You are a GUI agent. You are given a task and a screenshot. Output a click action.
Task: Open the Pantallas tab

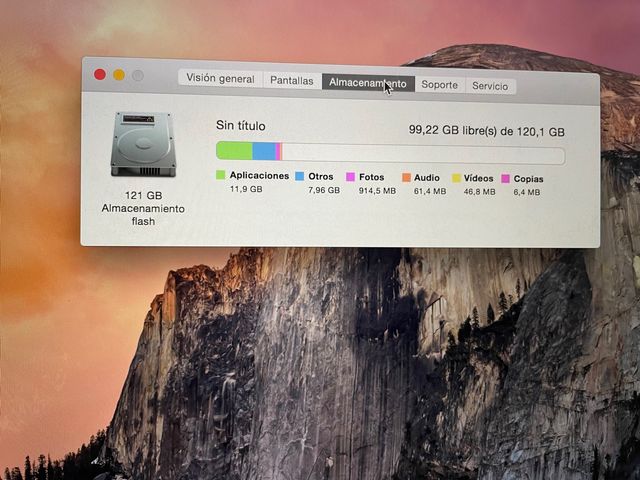click(292, 80)
